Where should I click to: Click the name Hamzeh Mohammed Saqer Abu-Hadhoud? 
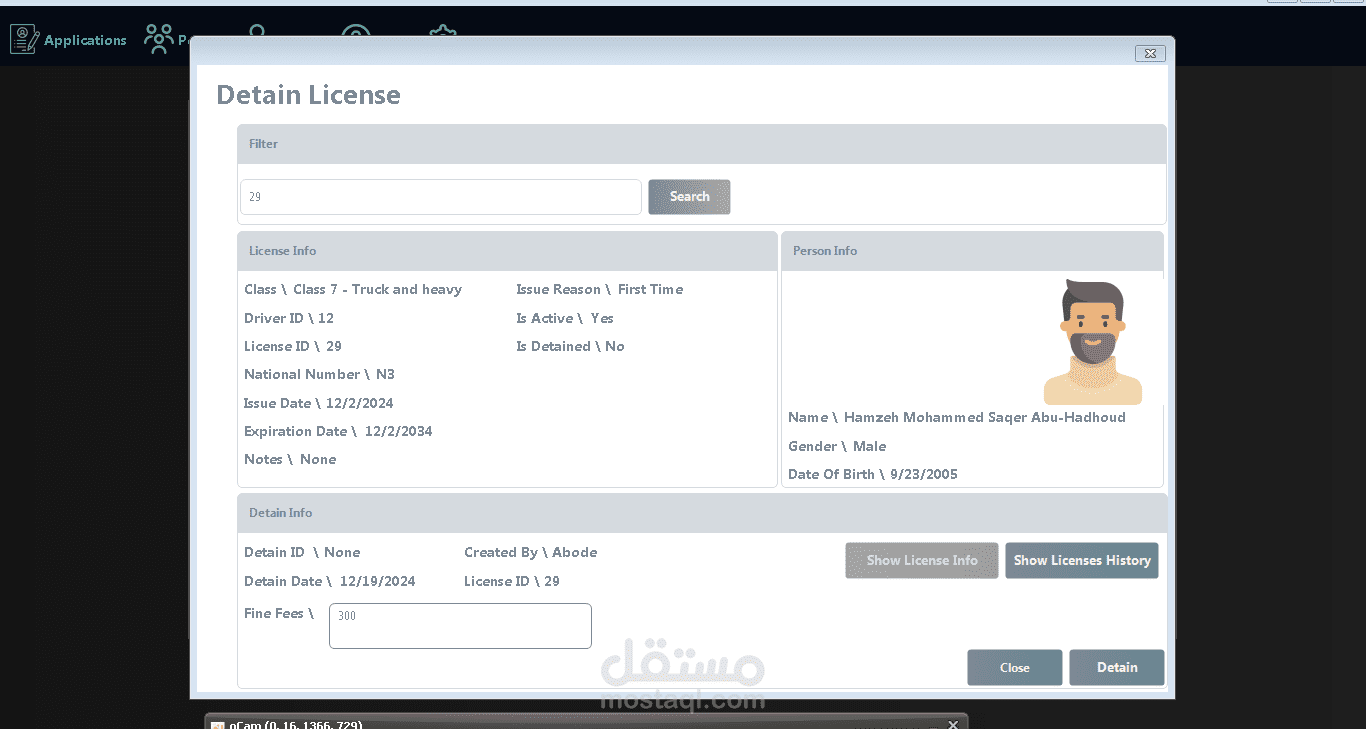pyautogui.click(x=985, y=418)
